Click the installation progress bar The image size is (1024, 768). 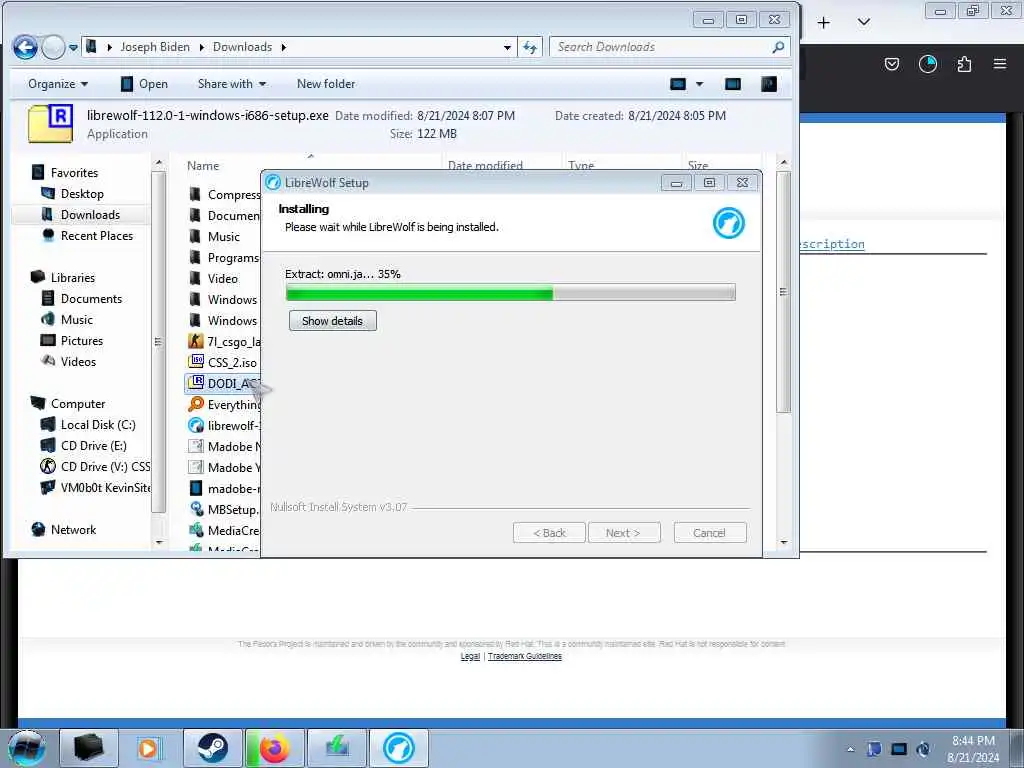(x=511, y=293)
